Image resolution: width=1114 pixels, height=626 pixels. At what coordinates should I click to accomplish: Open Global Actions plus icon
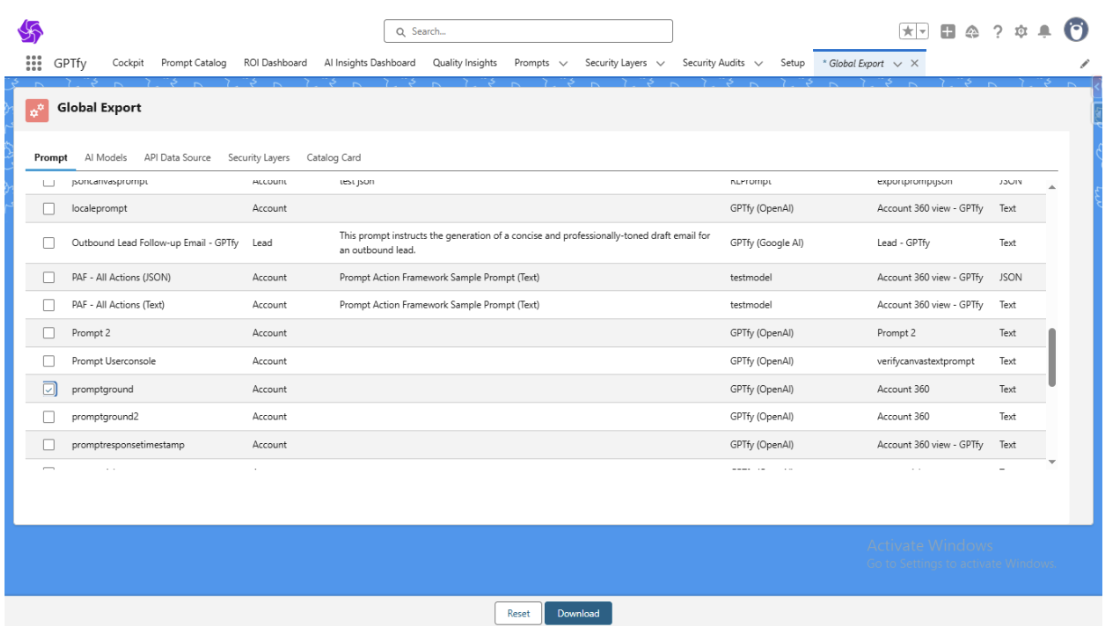click(x=948, y=32)
